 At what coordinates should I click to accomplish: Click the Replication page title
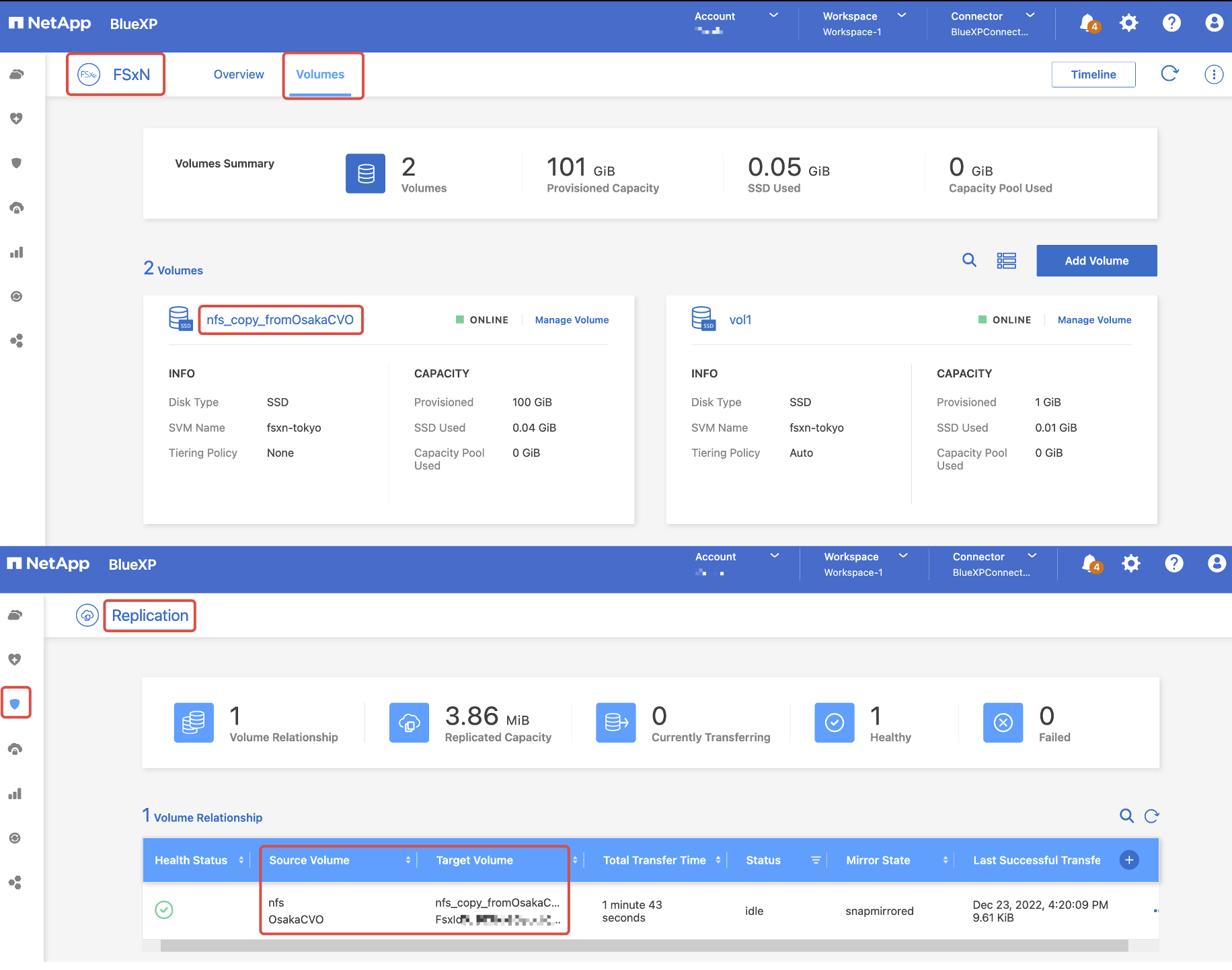(150, 615)
